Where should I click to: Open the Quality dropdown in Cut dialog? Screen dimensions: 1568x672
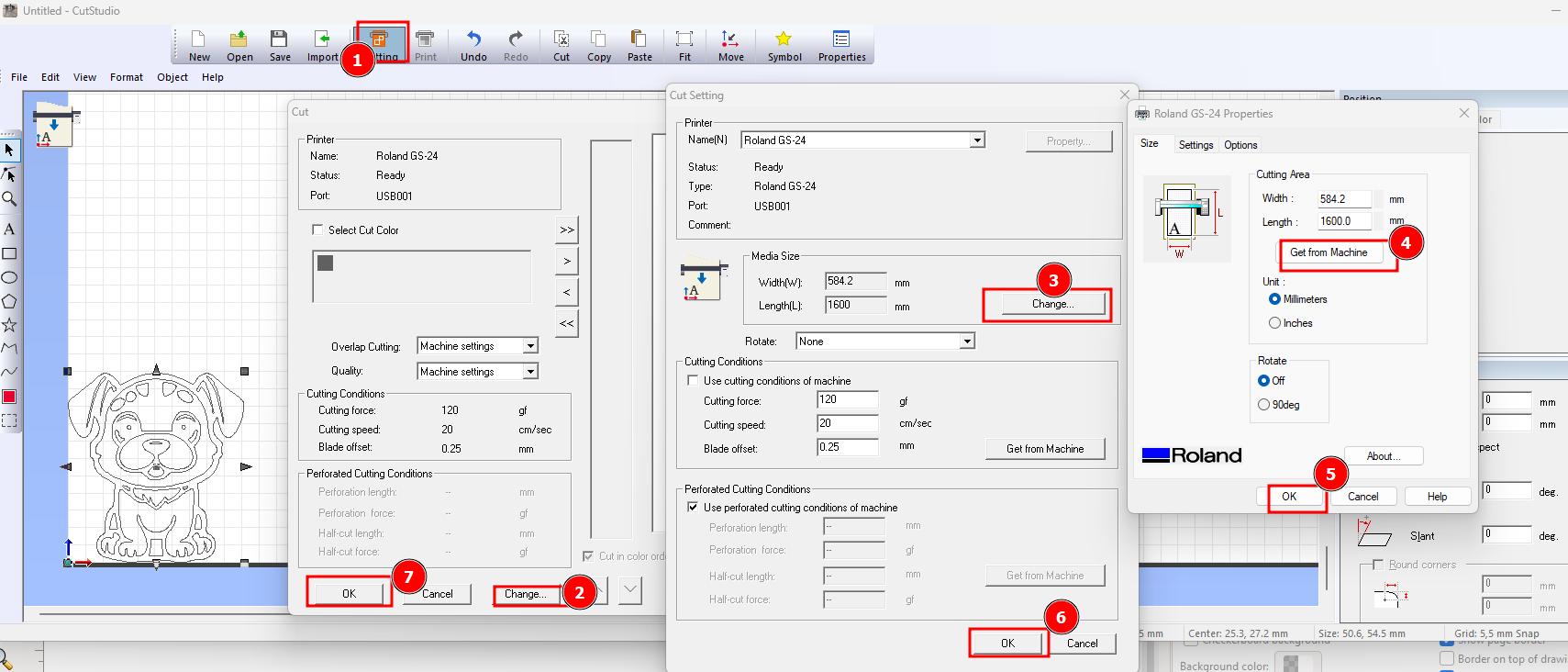tap(530, 372)
